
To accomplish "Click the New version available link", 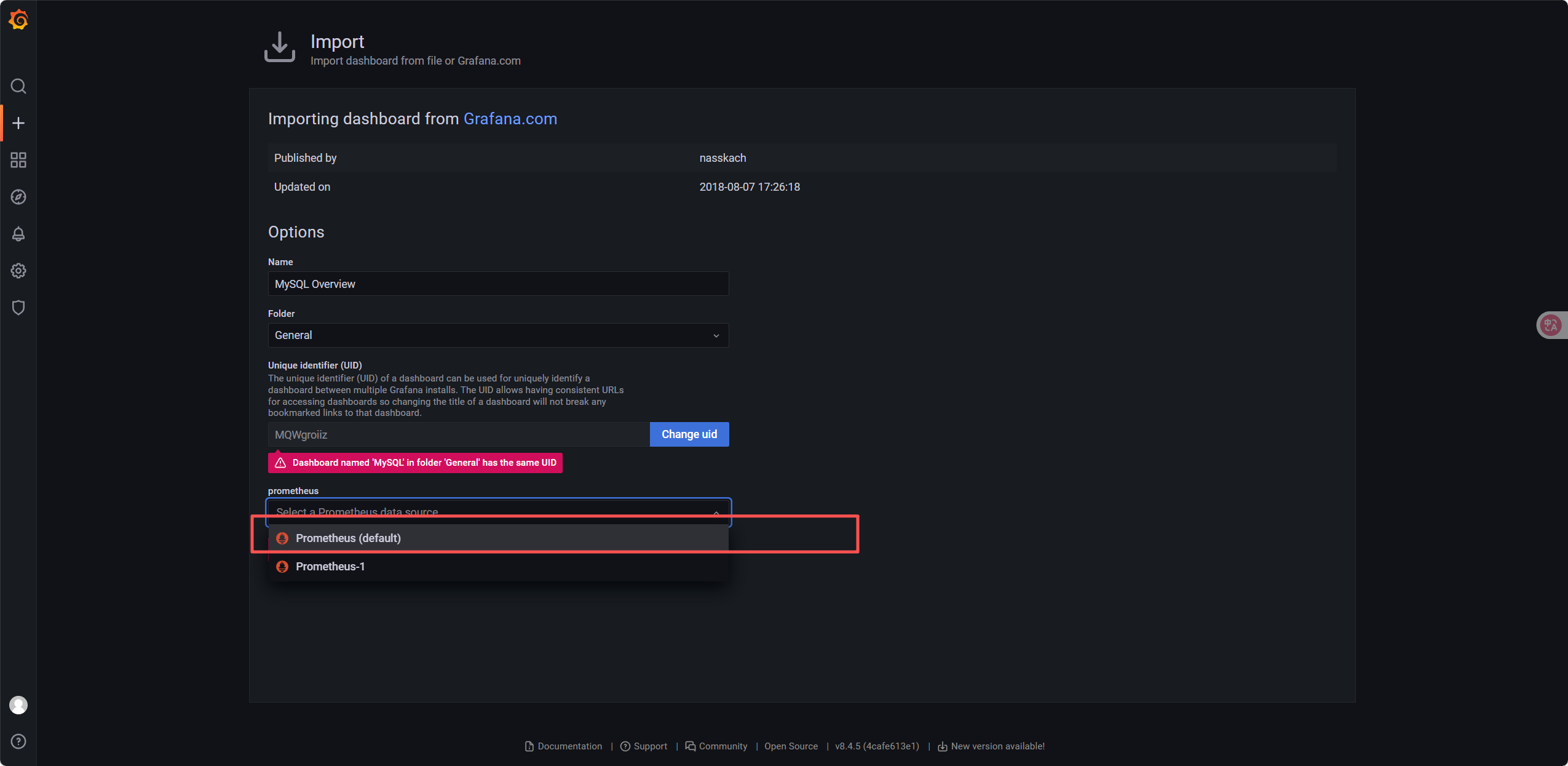I will [991, 746].
